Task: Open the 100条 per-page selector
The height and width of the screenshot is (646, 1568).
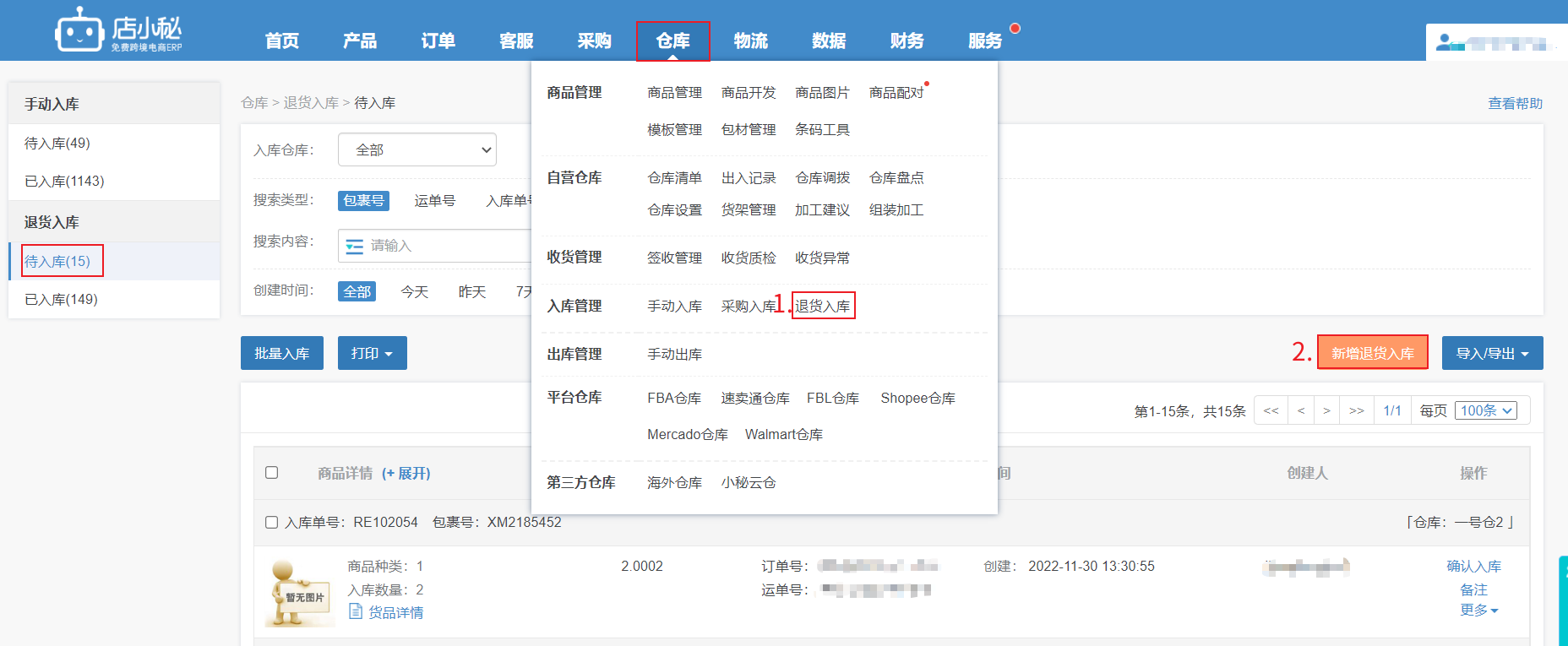Action: (x=1486, y=410)
